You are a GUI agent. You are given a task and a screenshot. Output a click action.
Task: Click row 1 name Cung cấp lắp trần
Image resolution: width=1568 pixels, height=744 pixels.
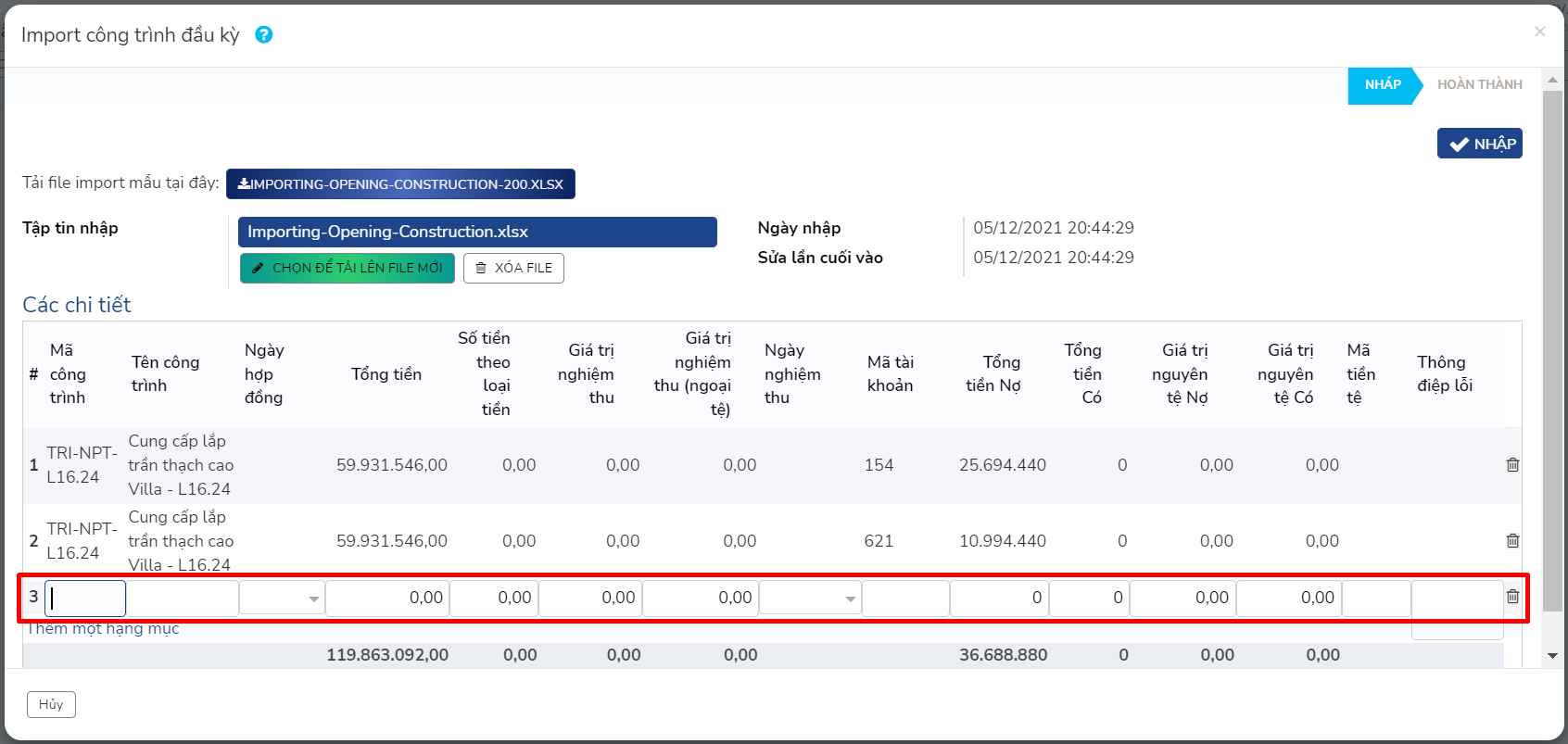pyautogui.click(x=181, y=465)
